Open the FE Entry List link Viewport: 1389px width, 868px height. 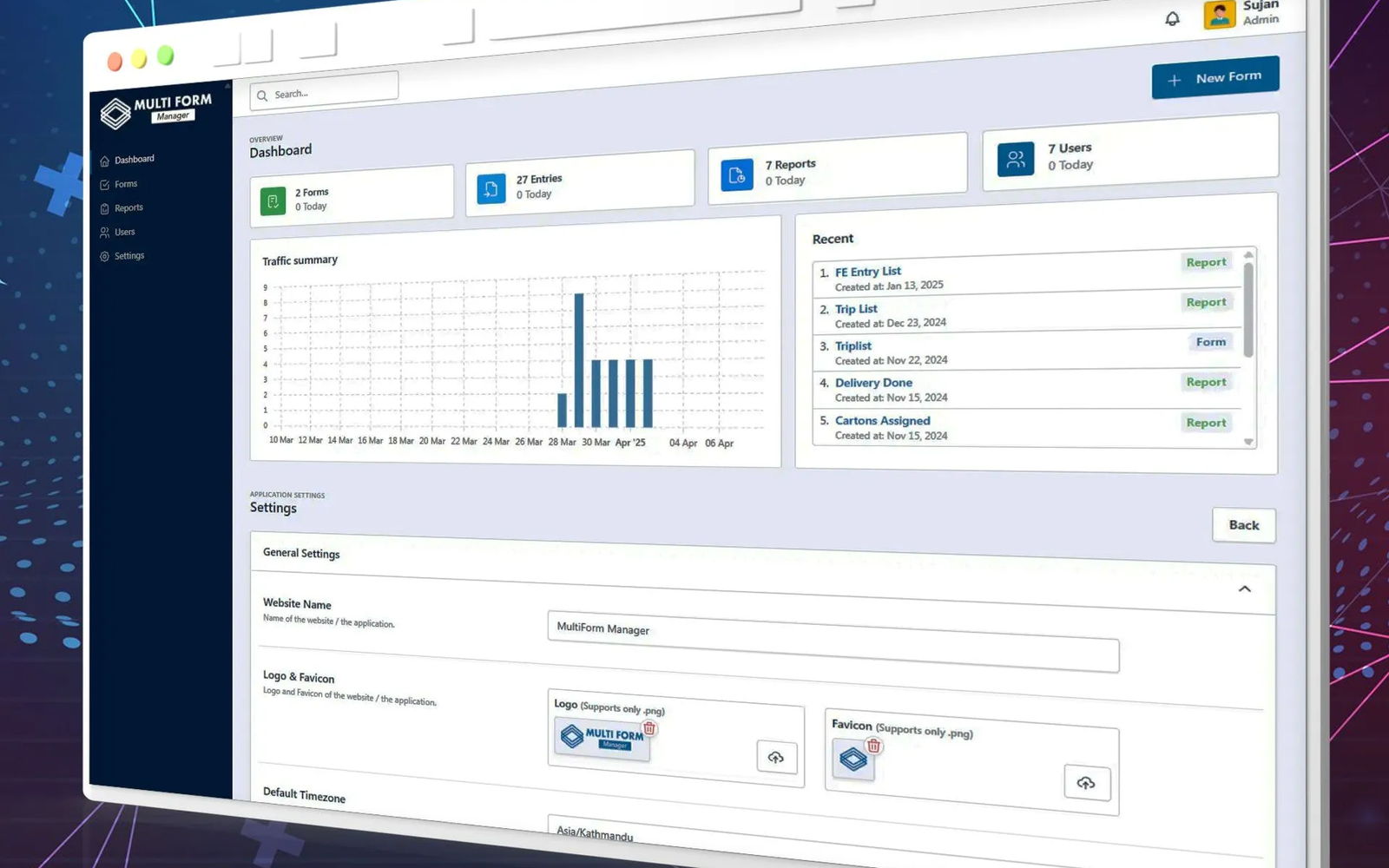868,272
